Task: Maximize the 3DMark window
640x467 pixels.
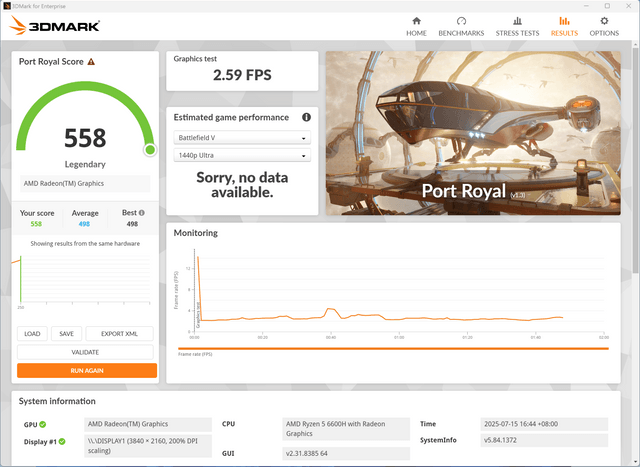Action: pyautogui.click(x=607, y=6)
